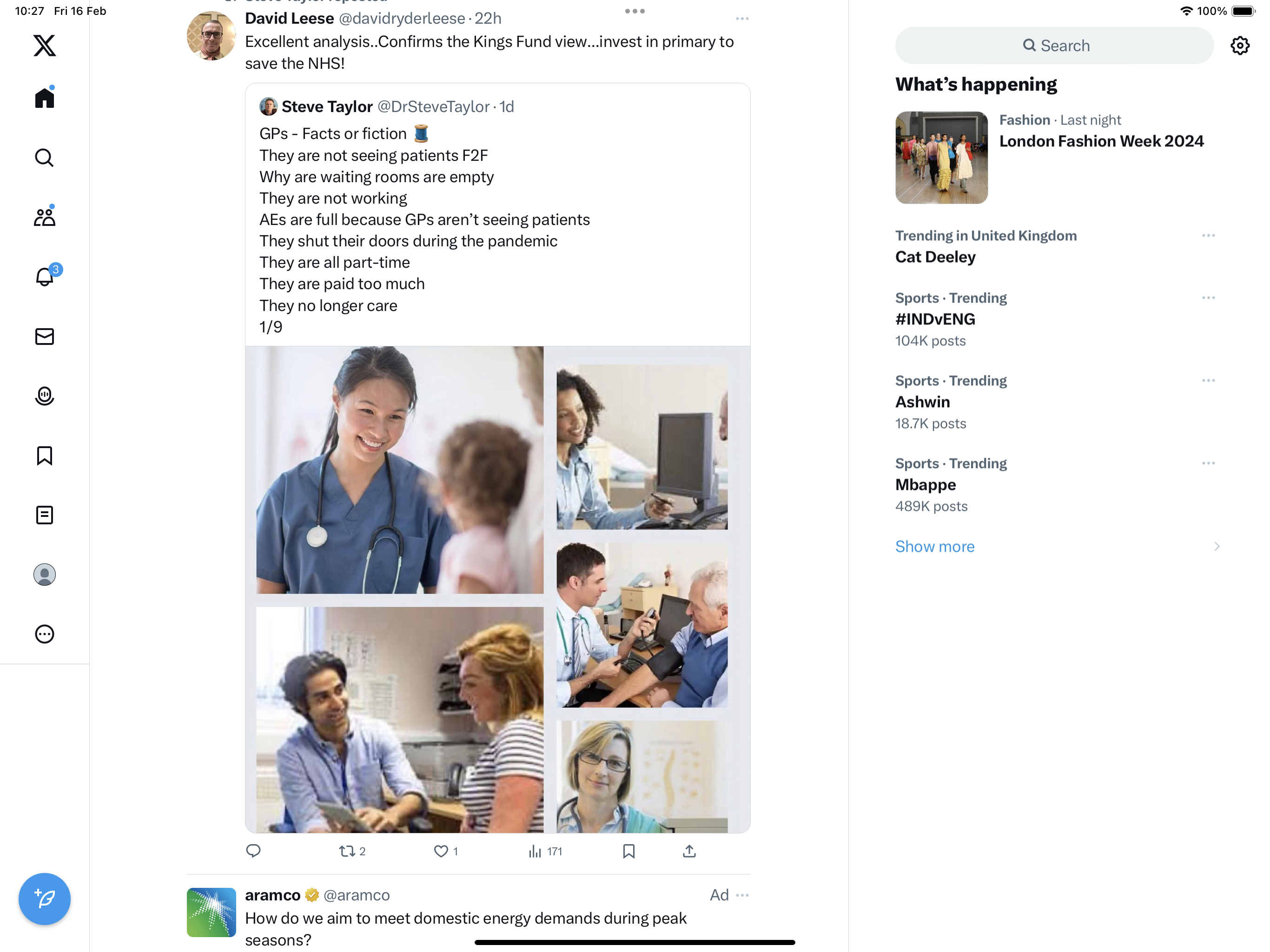
Task: Open options menu on aramco ad
Action: (742, 895)
